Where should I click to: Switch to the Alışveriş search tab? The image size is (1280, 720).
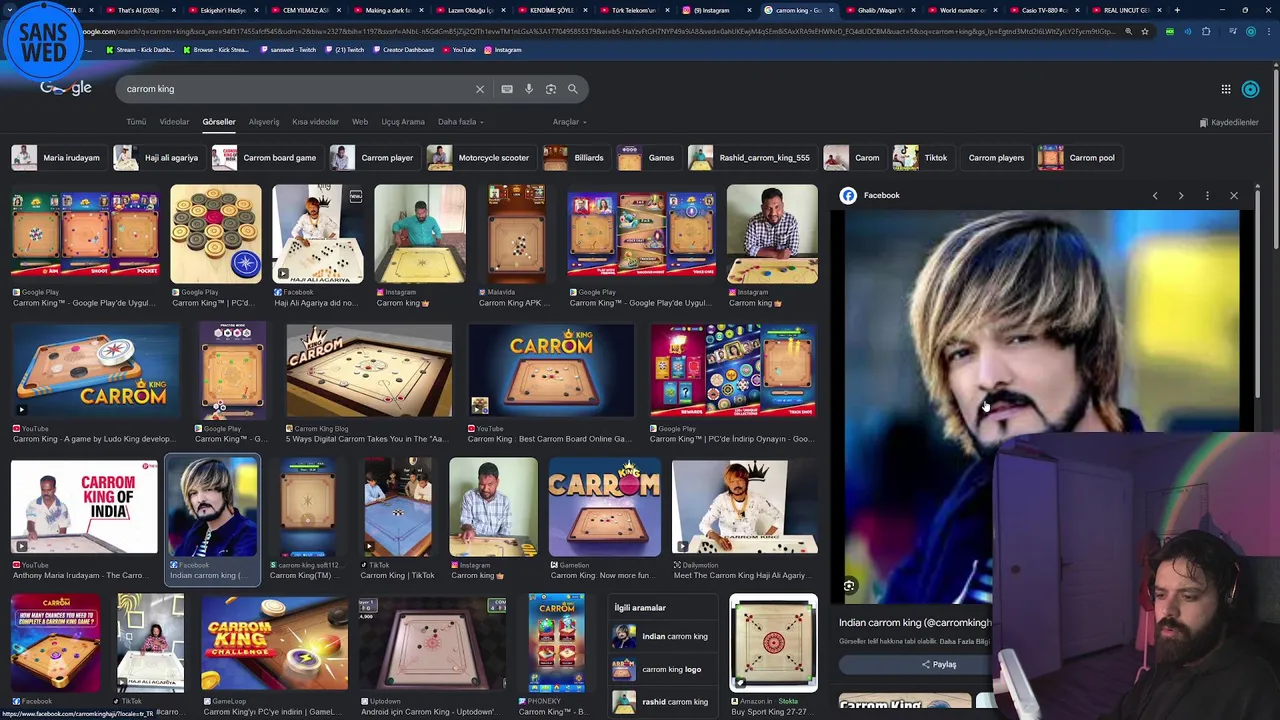[264, 122]
